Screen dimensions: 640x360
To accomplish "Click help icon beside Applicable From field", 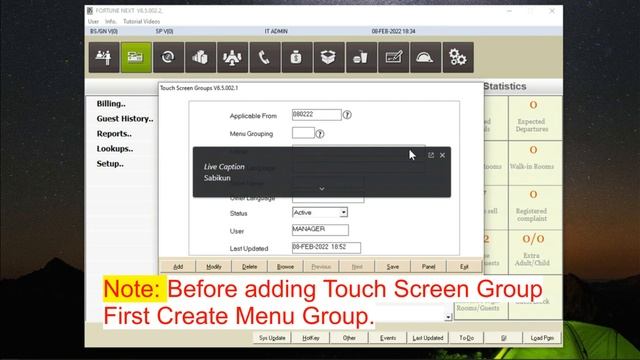I will pos(347,115).
